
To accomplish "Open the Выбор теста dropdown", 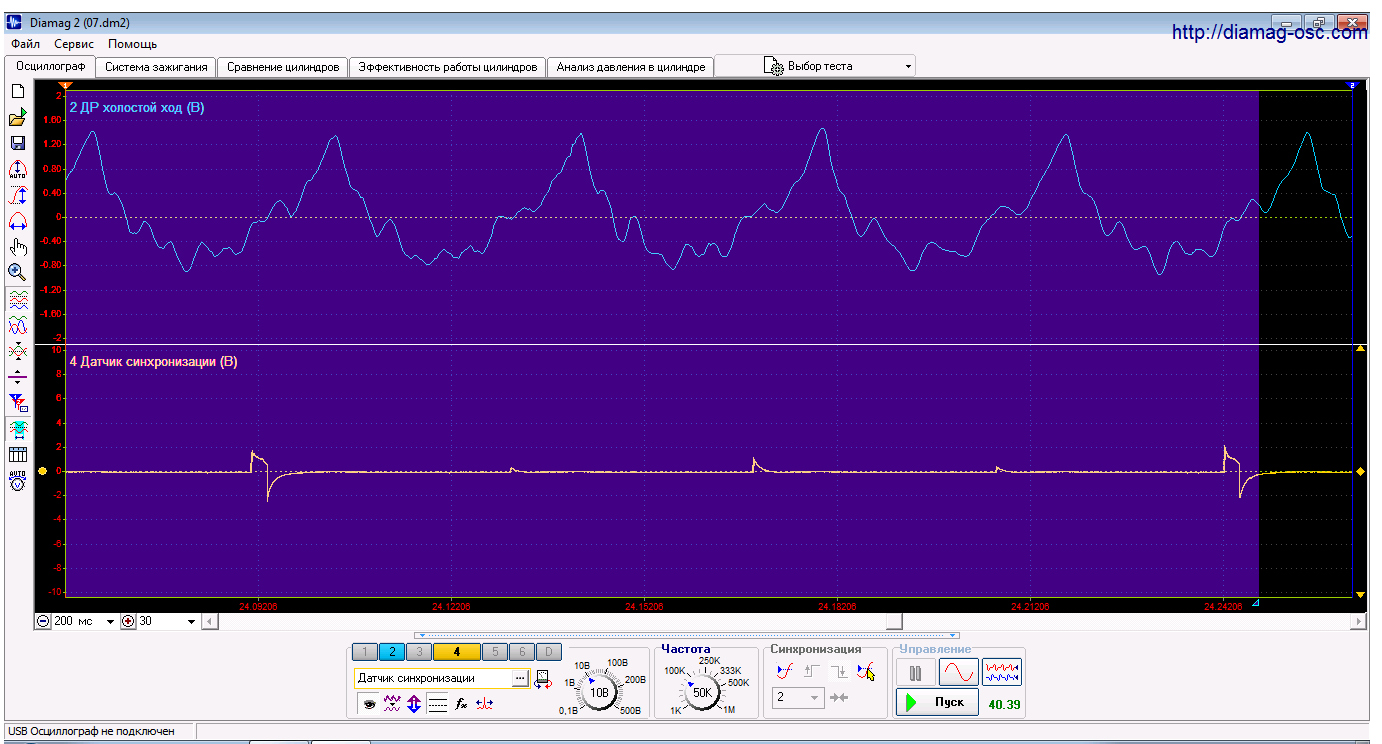I will (815, 66).
